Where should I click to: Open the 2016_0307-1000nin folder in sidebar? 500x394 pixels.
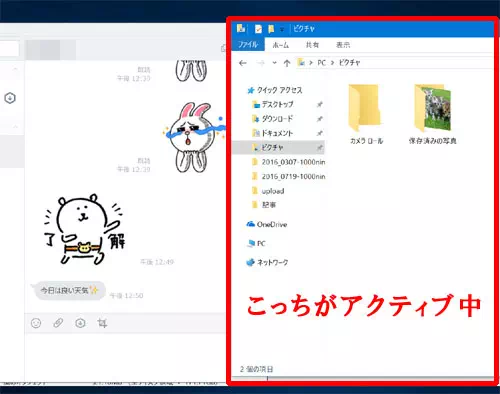click(289, 162)
